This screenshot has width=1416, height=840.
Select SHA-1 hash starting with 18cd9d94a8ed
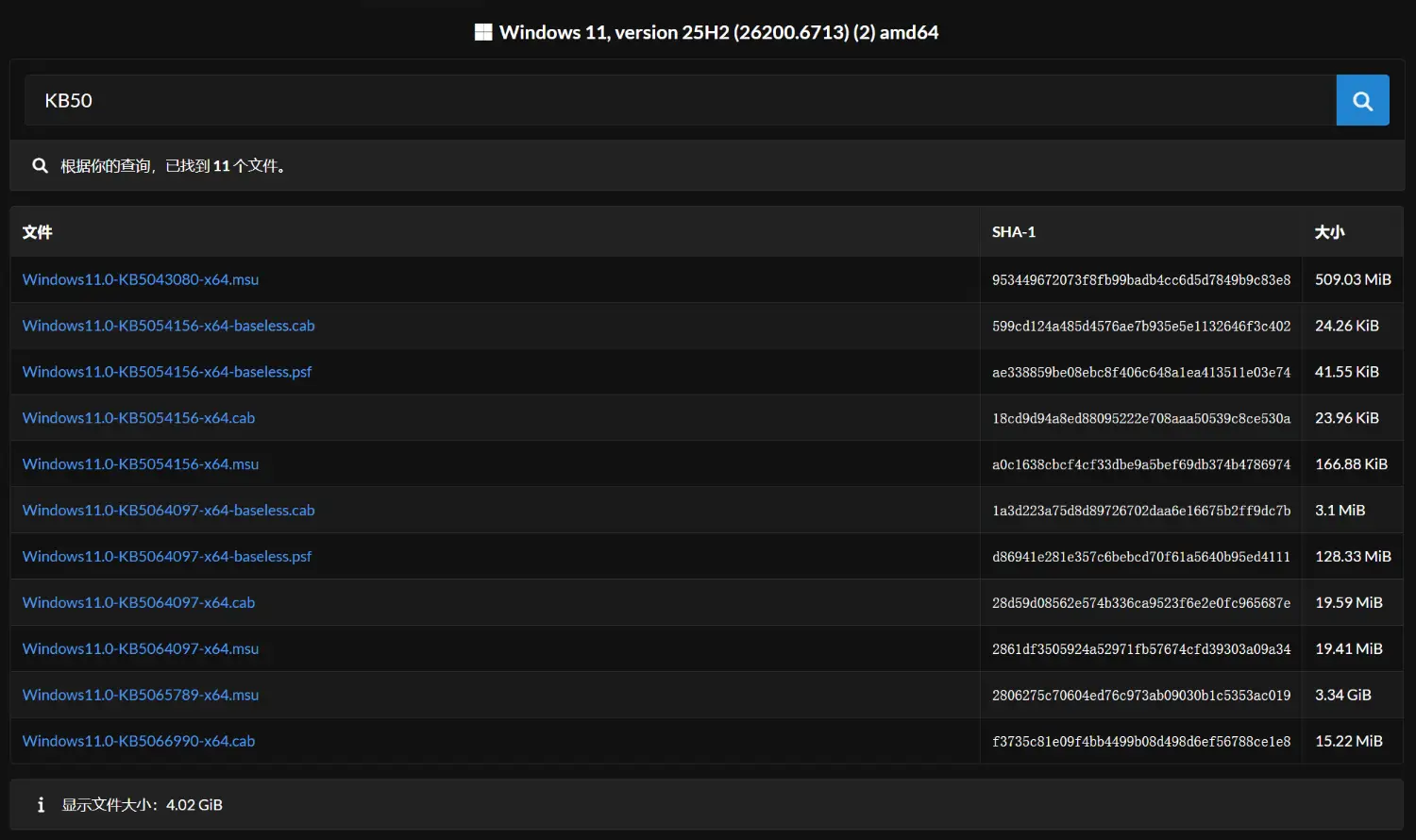point(1141,419)
